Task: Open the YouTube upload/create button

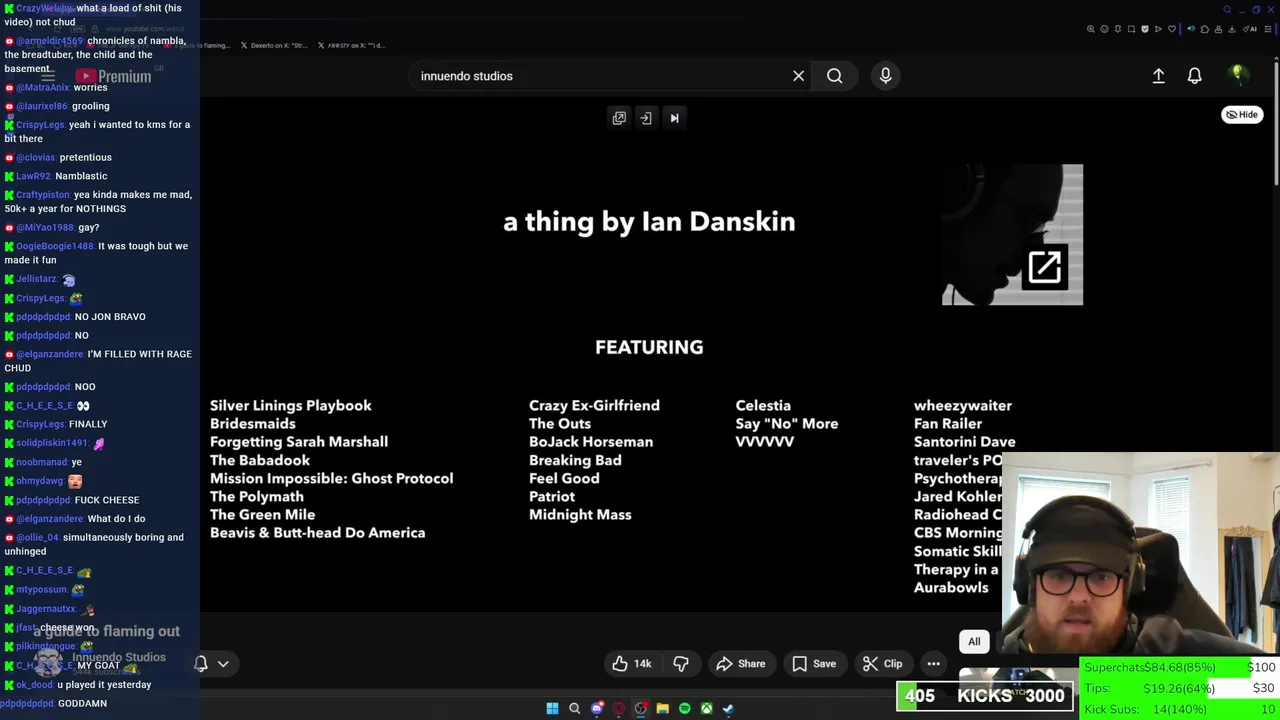Action: [x=1158, y=76]
